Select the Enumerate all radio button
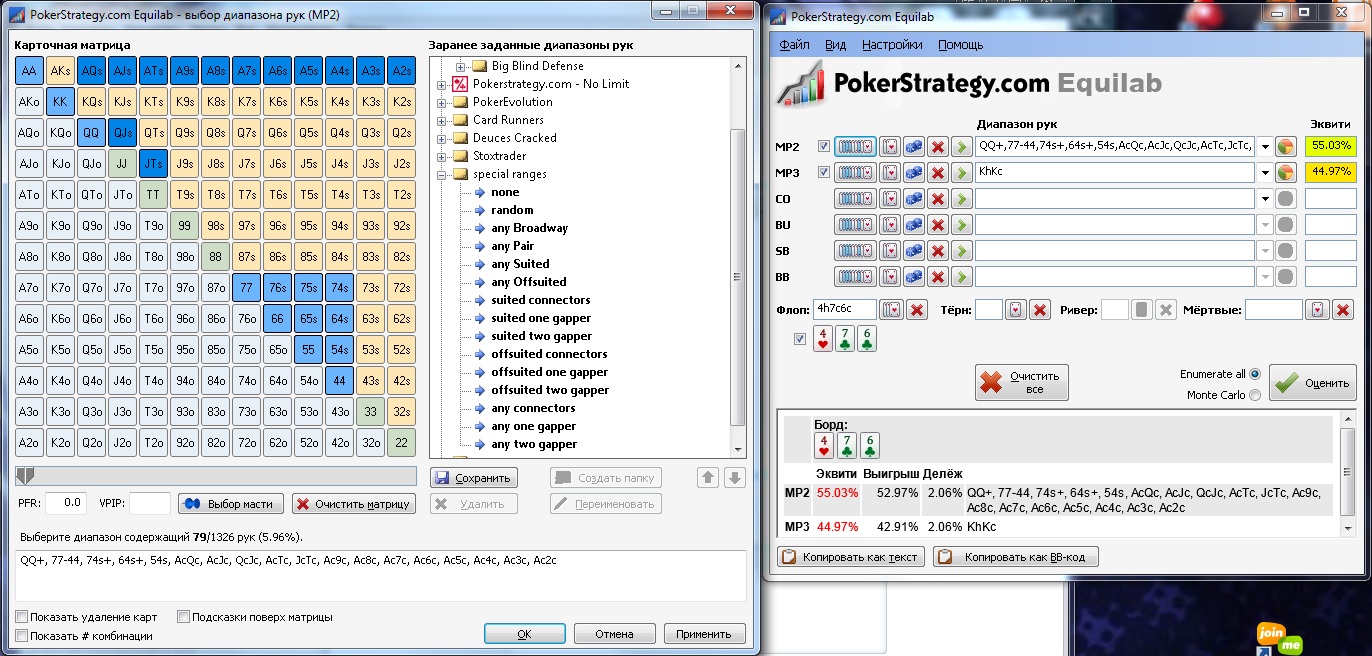 (1255, 374)
